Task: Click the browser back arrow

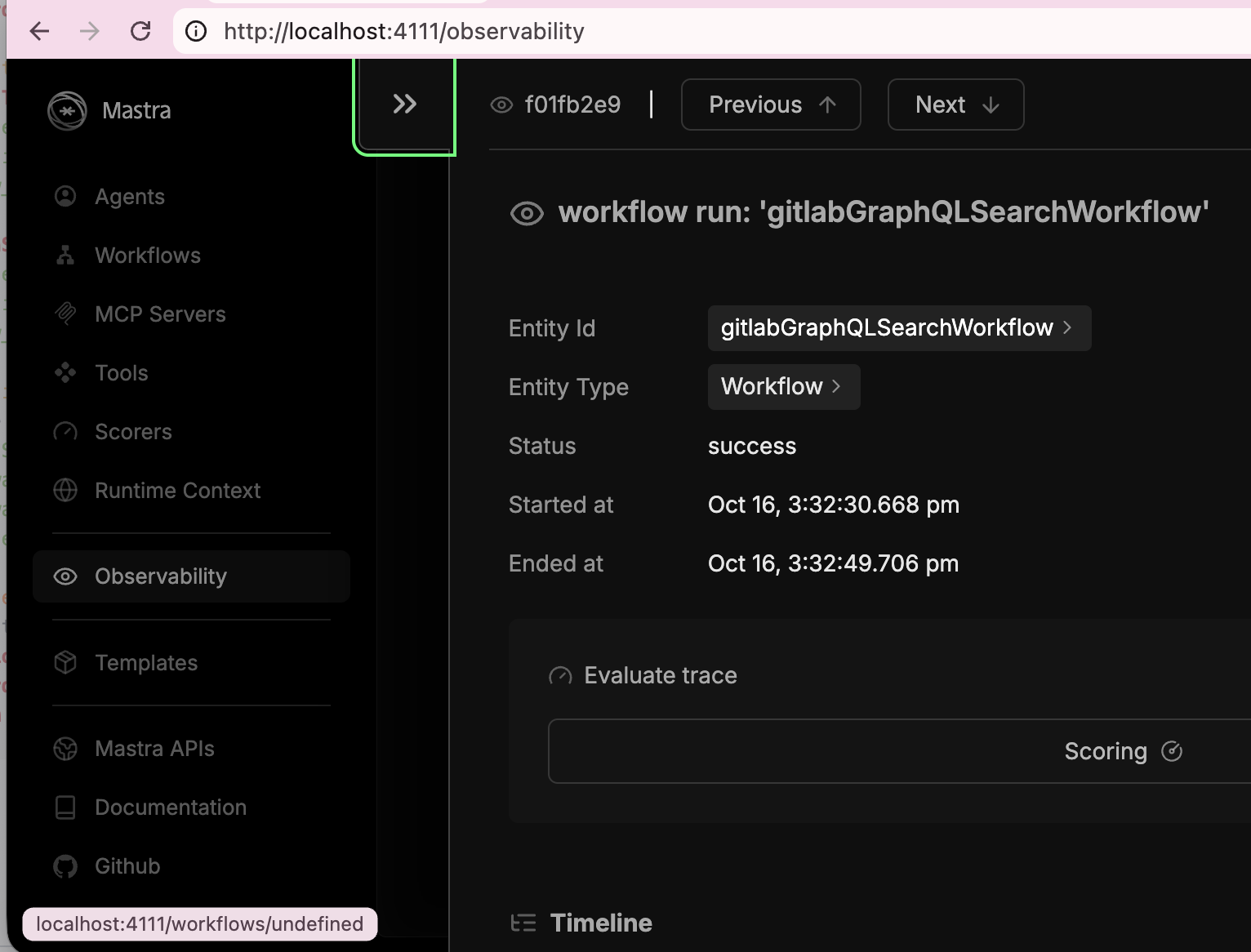Action: pos(39,32)
